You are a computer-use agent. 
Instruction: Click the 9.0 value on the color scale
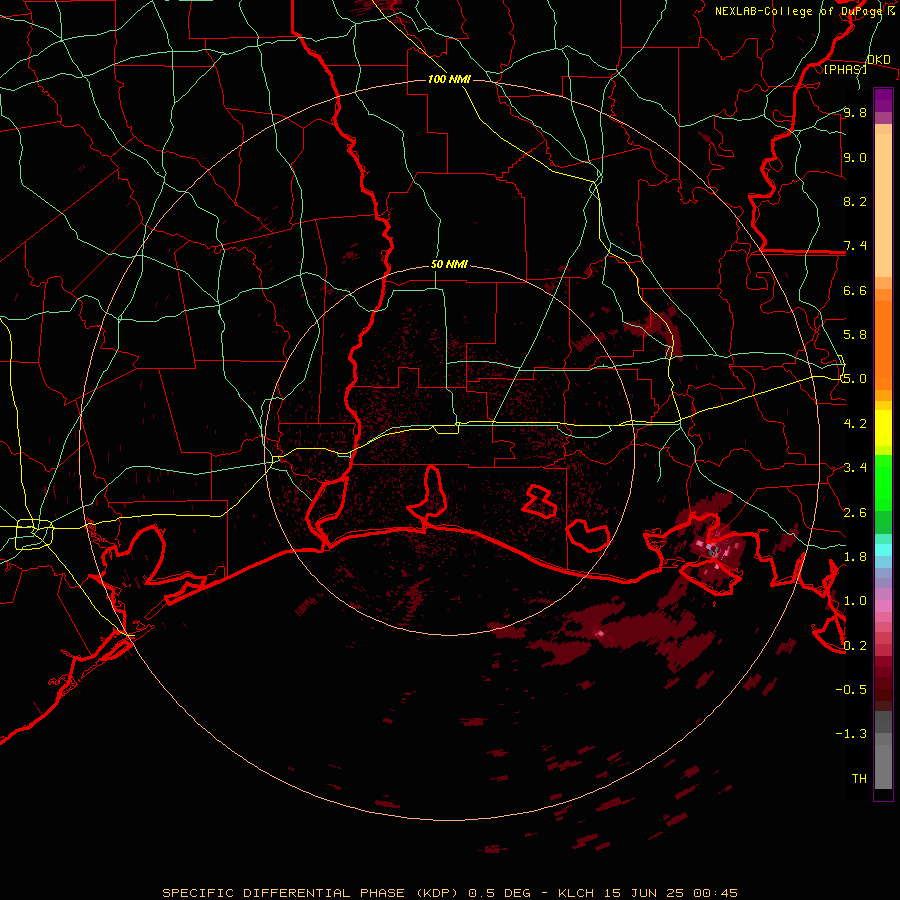tap(855, 157)
